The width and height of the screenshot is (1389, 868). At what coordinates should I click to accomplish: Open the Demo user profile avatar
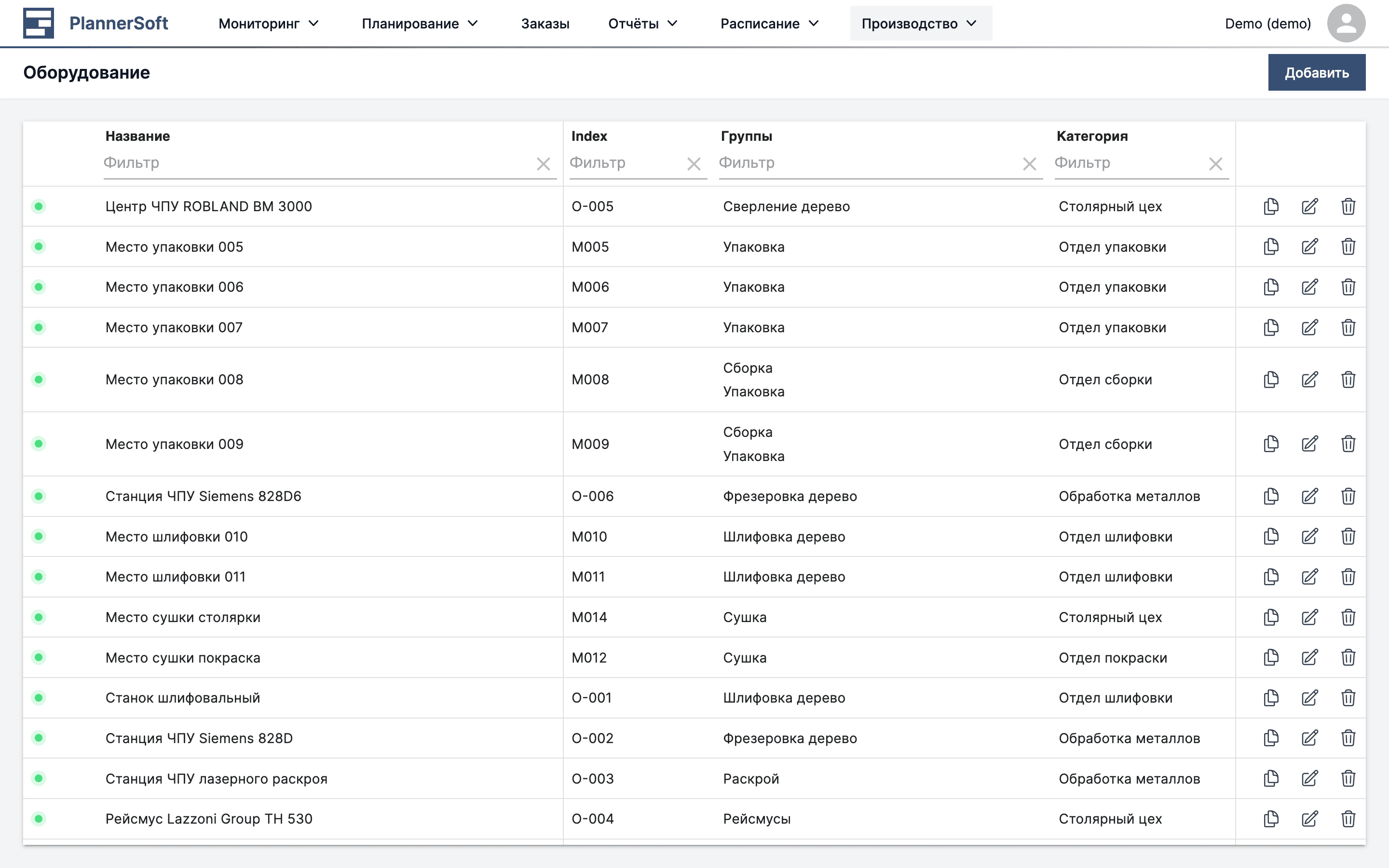pyautogui.click(x=1346, y=23)
